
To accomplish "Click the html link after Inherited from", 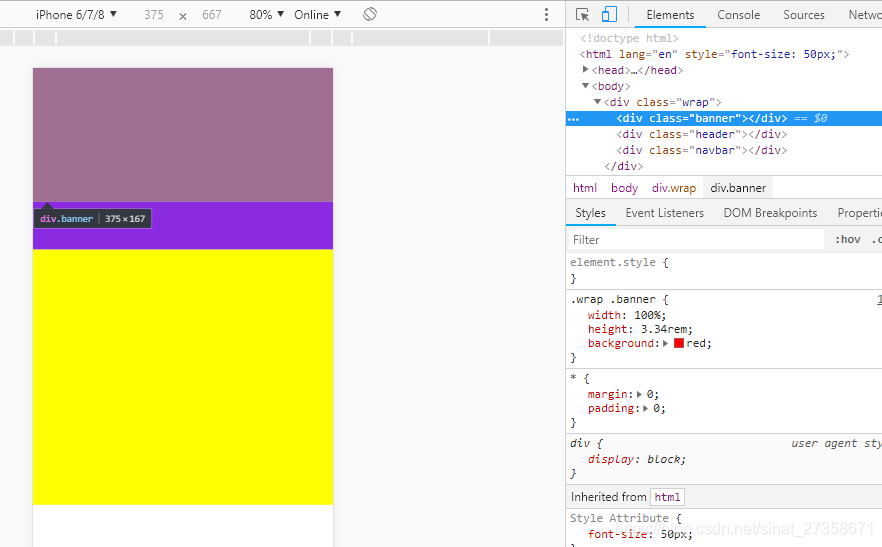I will click(668, 497).
